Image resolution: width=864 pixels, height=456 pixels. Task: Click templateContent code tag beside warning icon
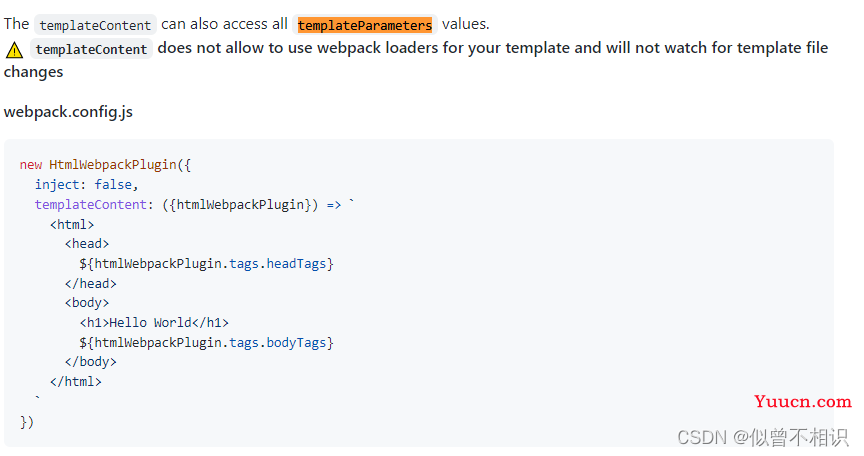click(91, 49)
